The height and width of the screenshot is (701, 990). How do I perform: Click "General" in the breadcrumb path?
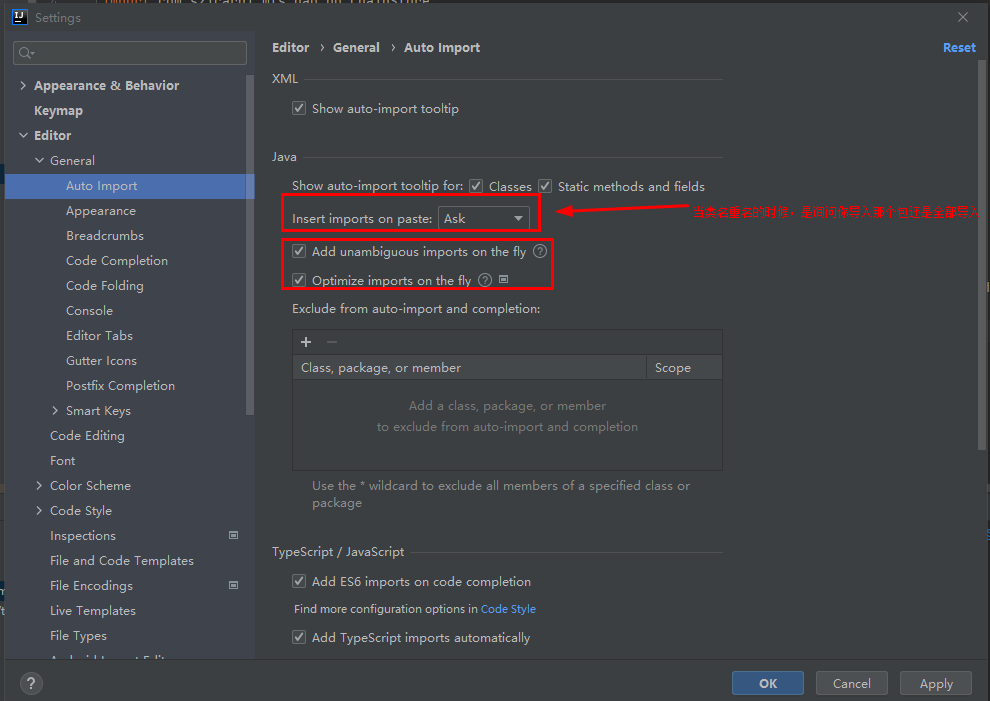(x=356, y=47)
